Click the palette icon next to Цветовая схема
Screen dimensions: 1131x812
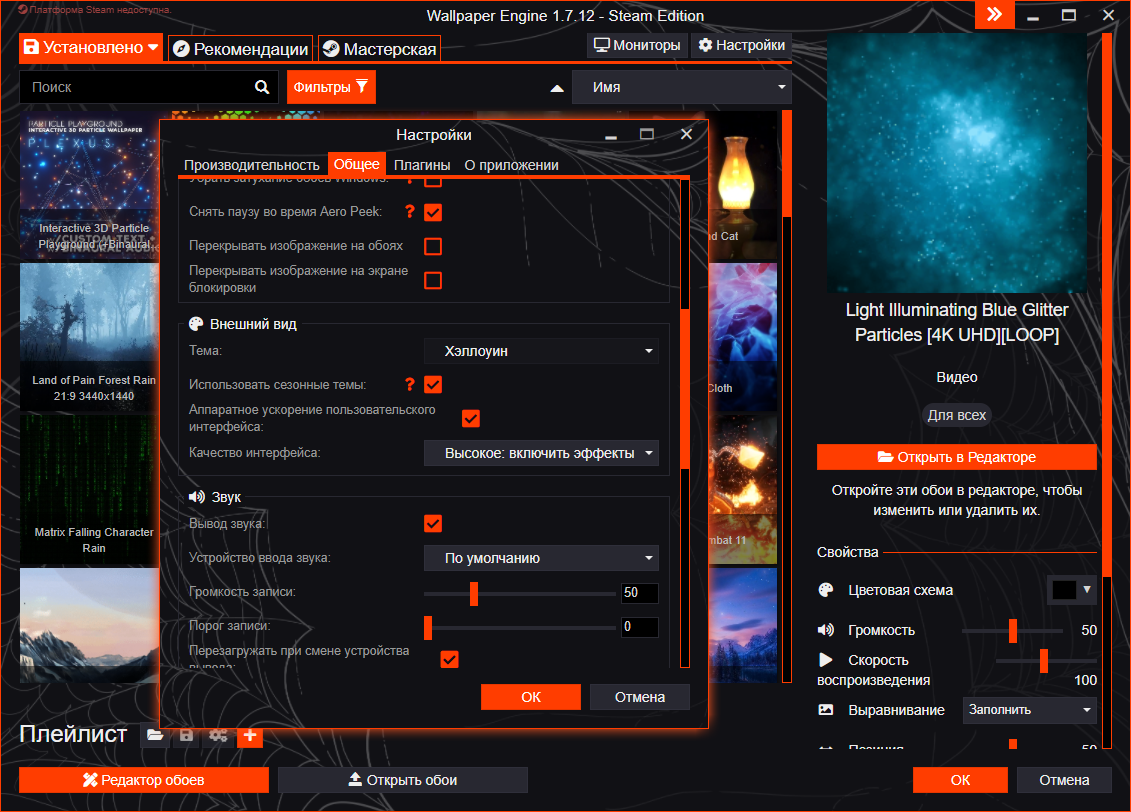point(826,590)
